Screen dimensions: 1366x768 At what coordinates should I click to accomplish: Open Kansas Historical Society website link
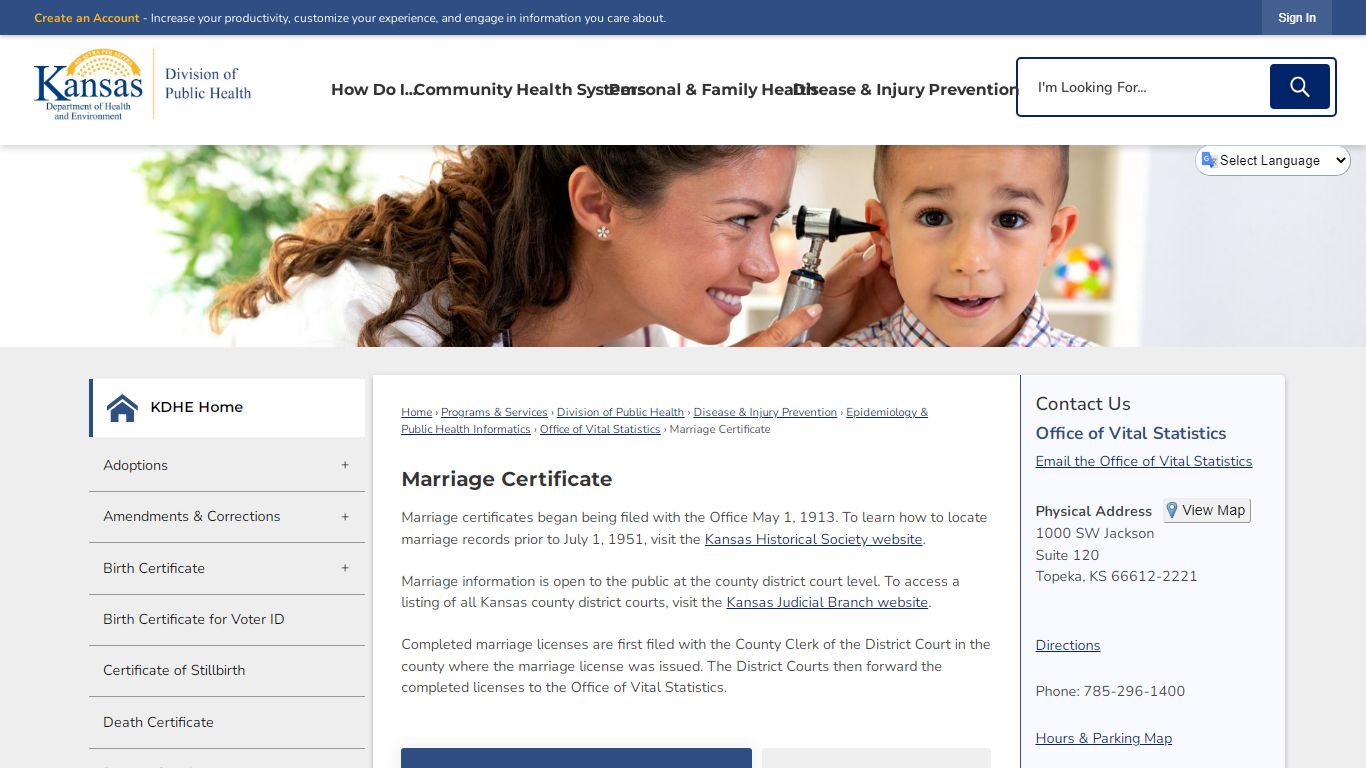(813, 539)
